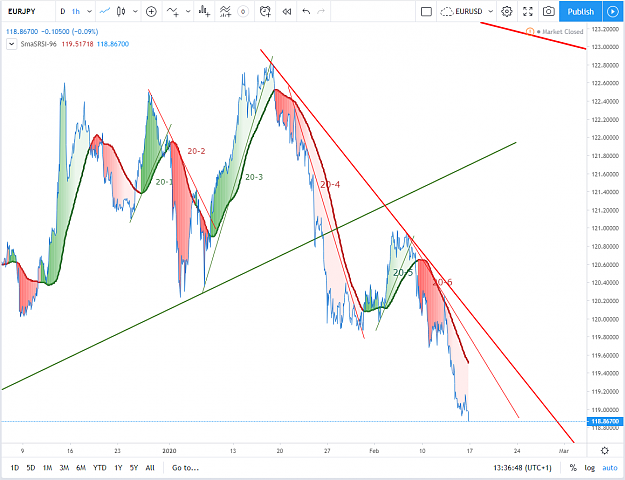Expand the indicators dropdown arrow
This screenshot has width=625, height=480.
(188, 12)
